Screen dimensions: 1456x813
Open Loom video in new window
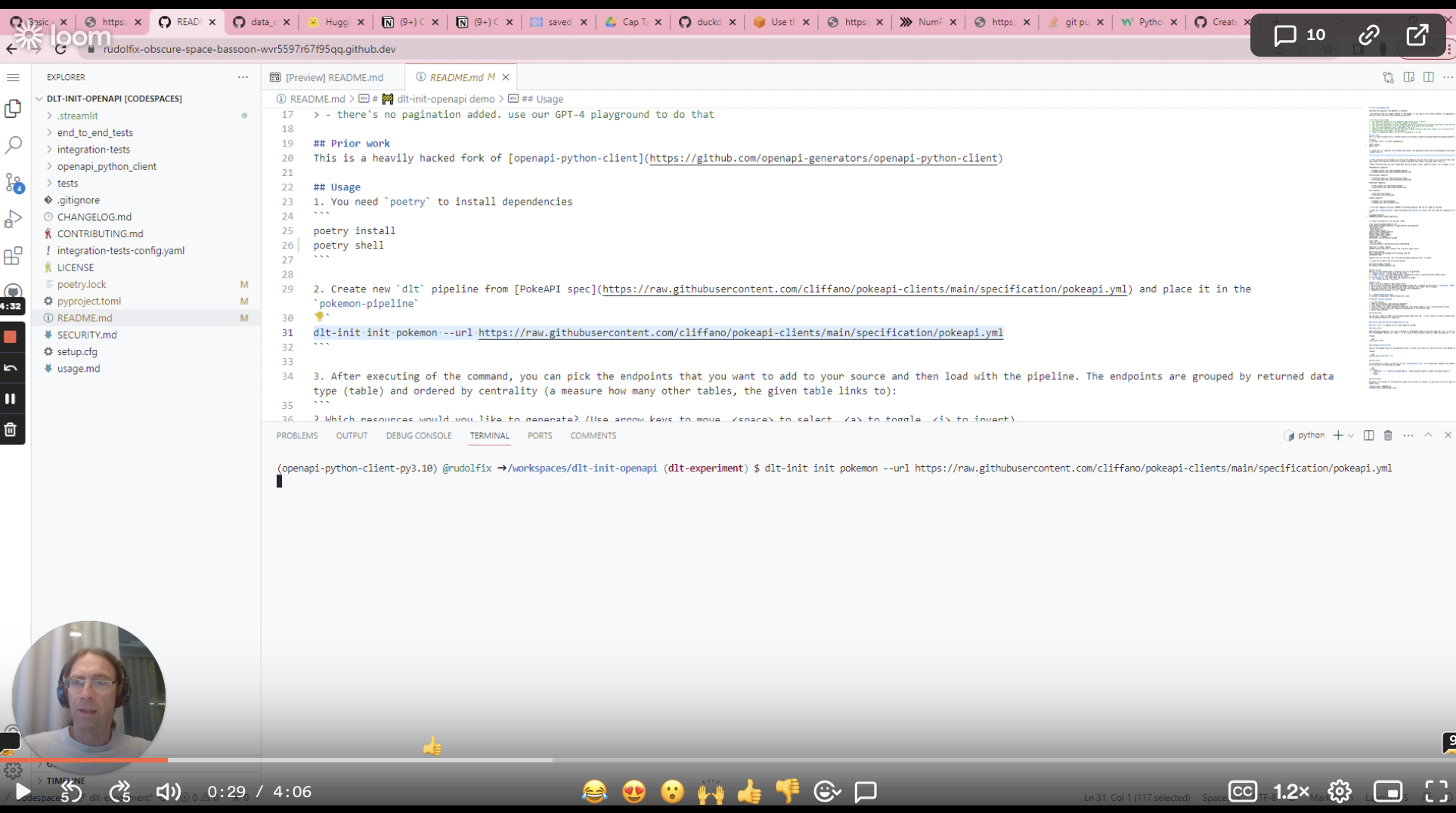tap(1417, 35)
